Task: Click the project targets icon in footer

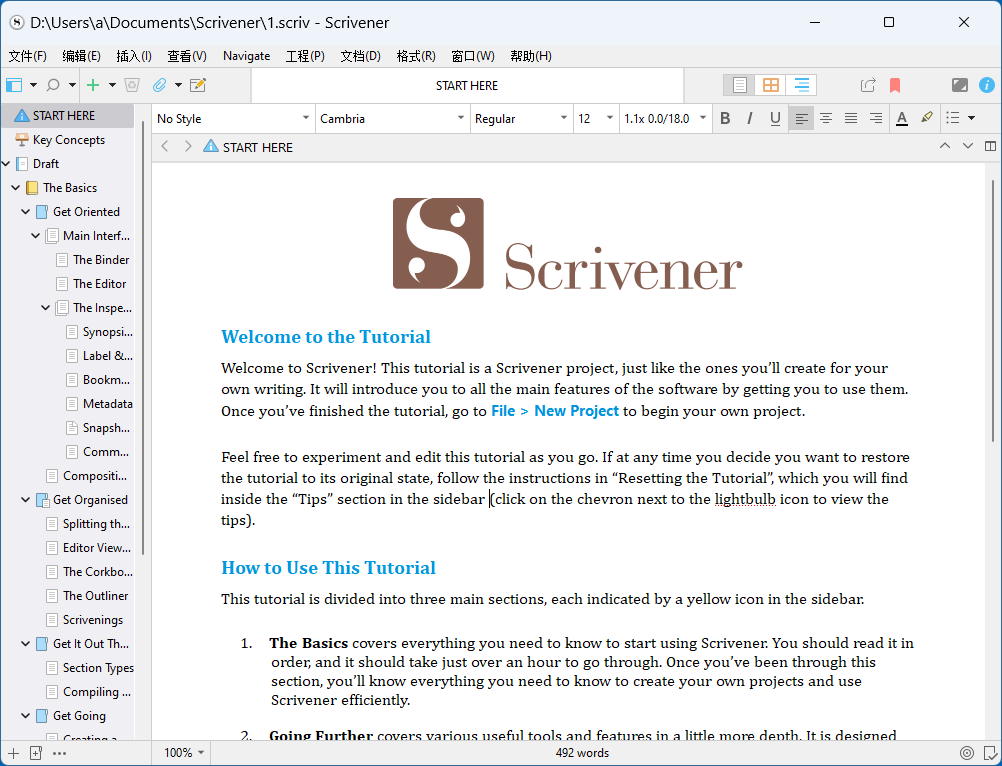Action: (x=967, y=753)
